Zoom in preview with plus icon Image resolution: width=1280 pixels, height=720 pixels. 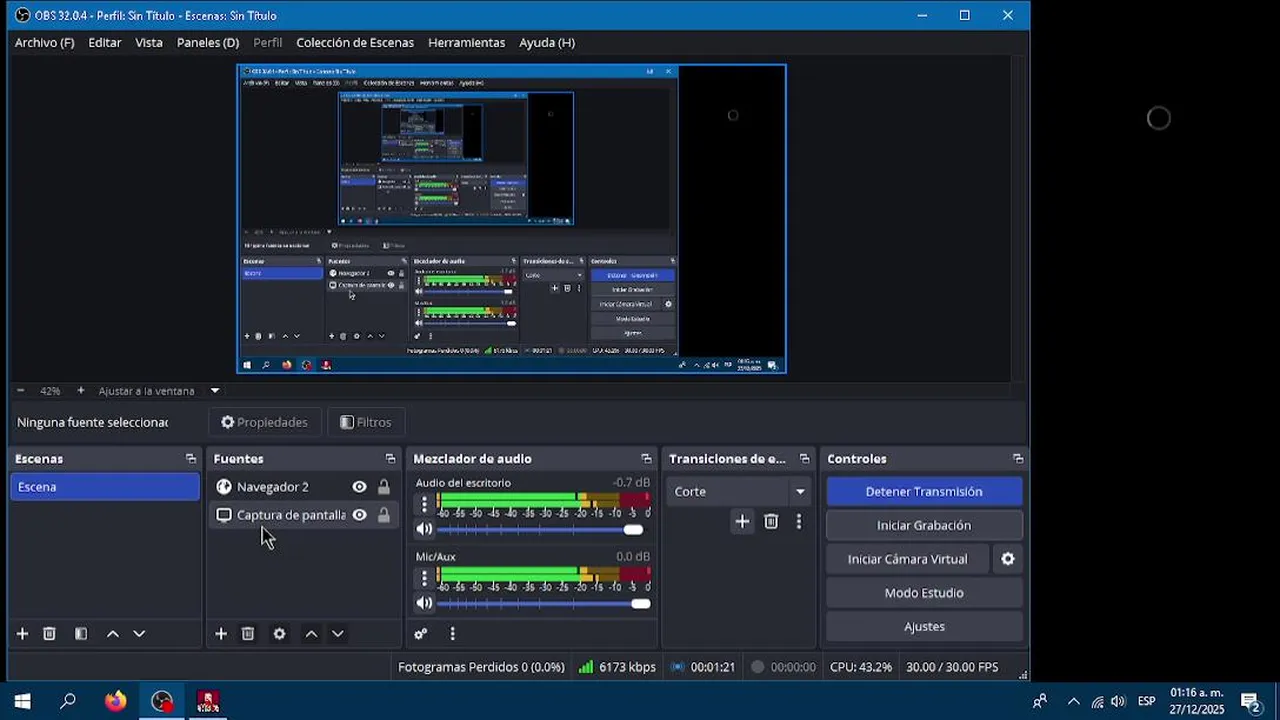tap(81, 391)
